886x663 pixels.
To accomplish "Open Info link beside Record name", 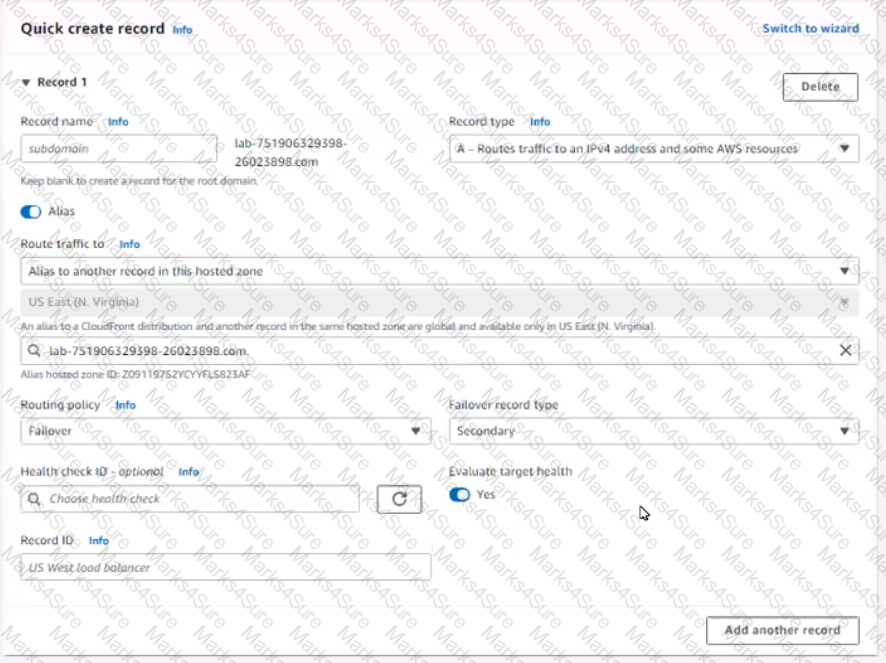I will pos(118,122).
